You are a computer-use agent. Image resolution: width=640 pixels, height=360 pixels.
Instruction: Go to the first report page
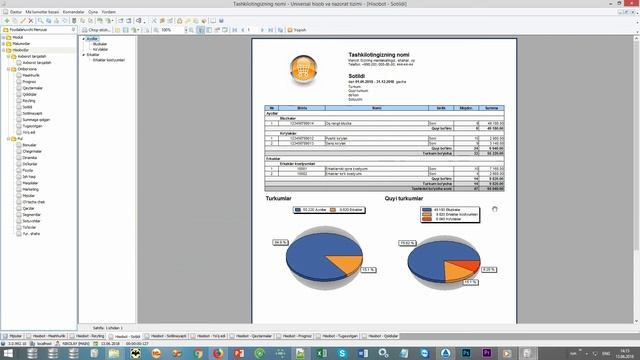235,30
